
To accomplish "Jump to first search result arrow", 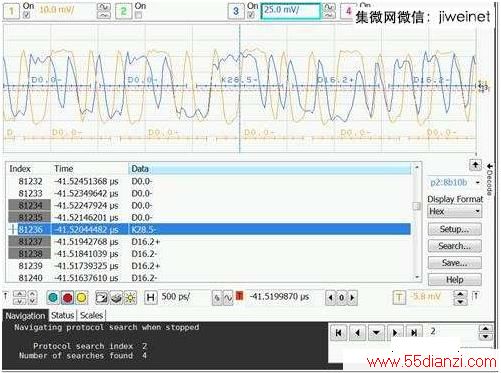I will pos(338,332).
